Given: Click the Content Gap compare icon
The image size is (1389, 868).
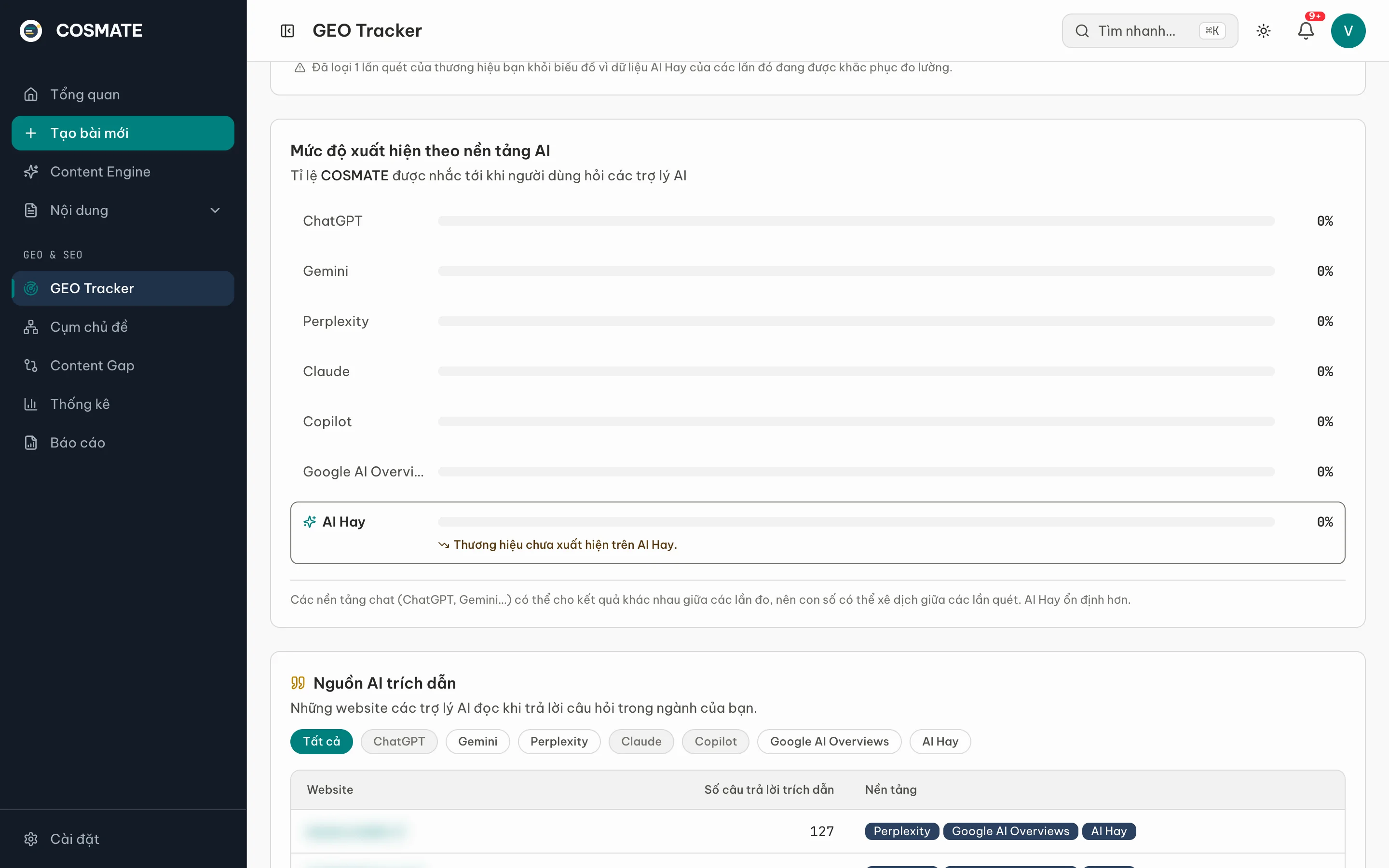Looking at the screenshot, I should click(31, 365).
